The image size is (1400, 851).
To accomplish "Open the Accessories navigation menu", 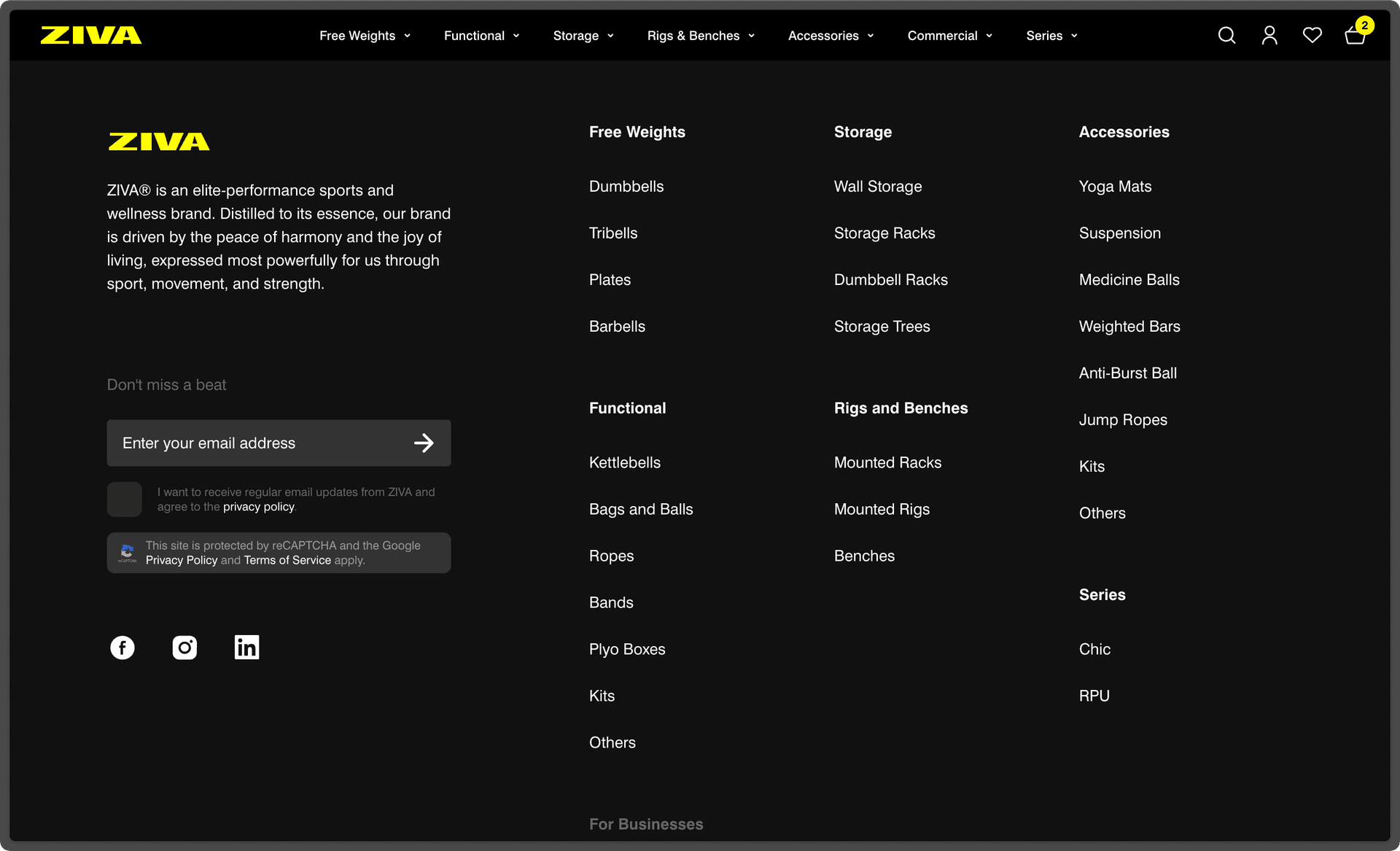I will [831, 36].
